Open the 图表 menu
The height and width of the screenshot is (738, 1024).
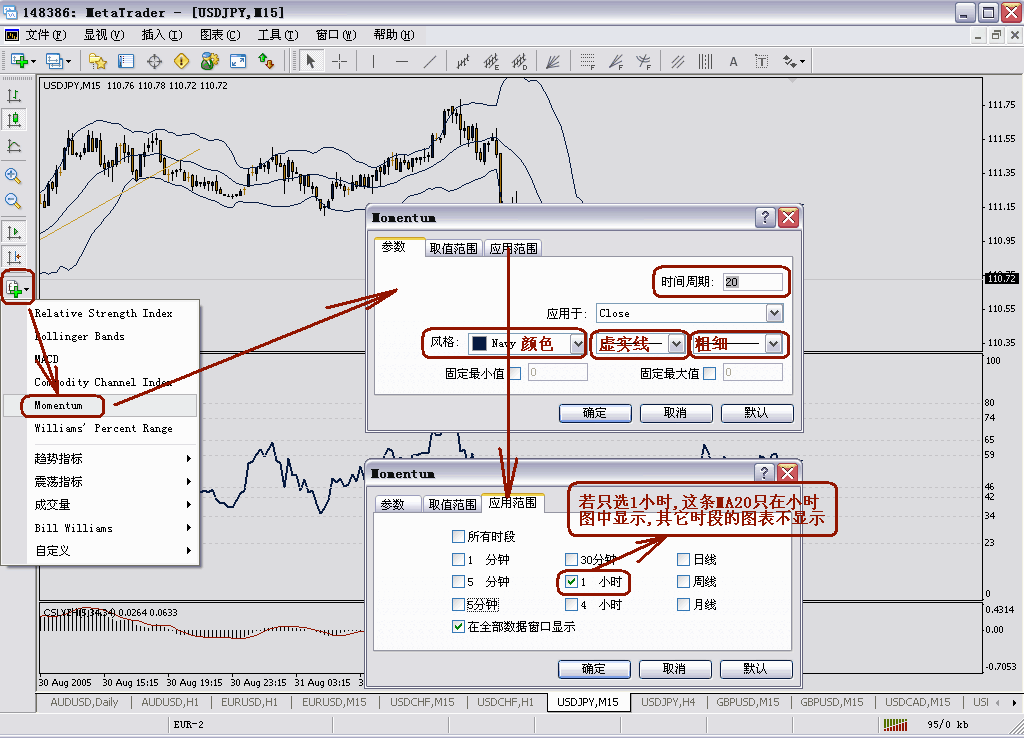[x=220, y=35]
